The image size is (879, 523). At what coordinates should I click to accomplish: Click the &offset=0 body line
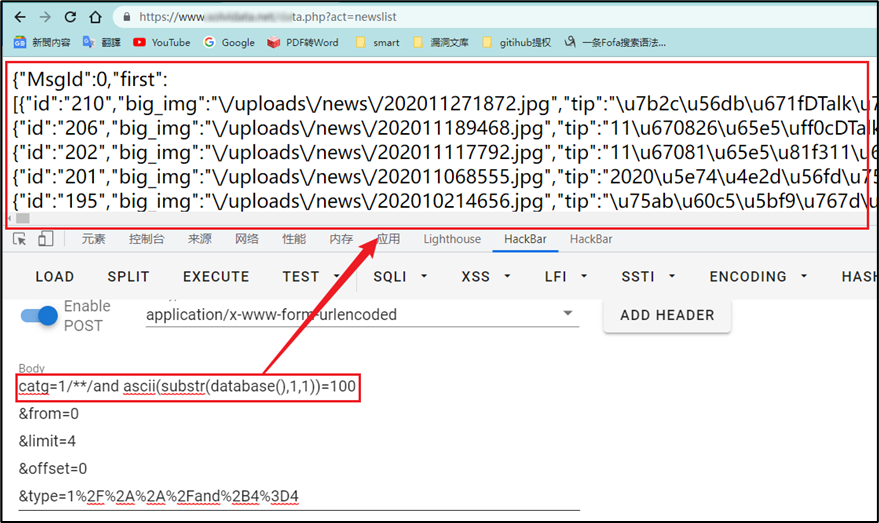(x=53, y=469)
